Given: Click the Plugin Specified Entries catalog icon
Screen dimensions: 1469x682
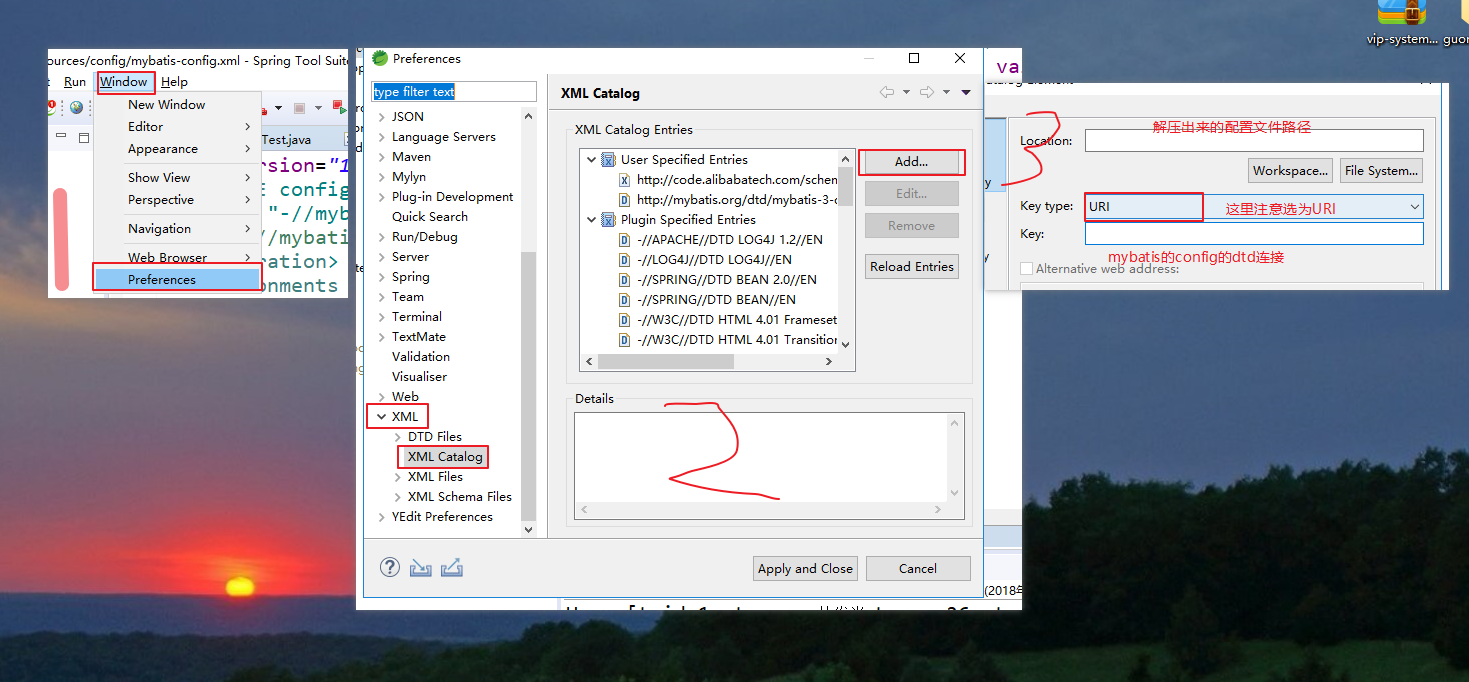Looking at the screenshot, I should pos(608,220).
